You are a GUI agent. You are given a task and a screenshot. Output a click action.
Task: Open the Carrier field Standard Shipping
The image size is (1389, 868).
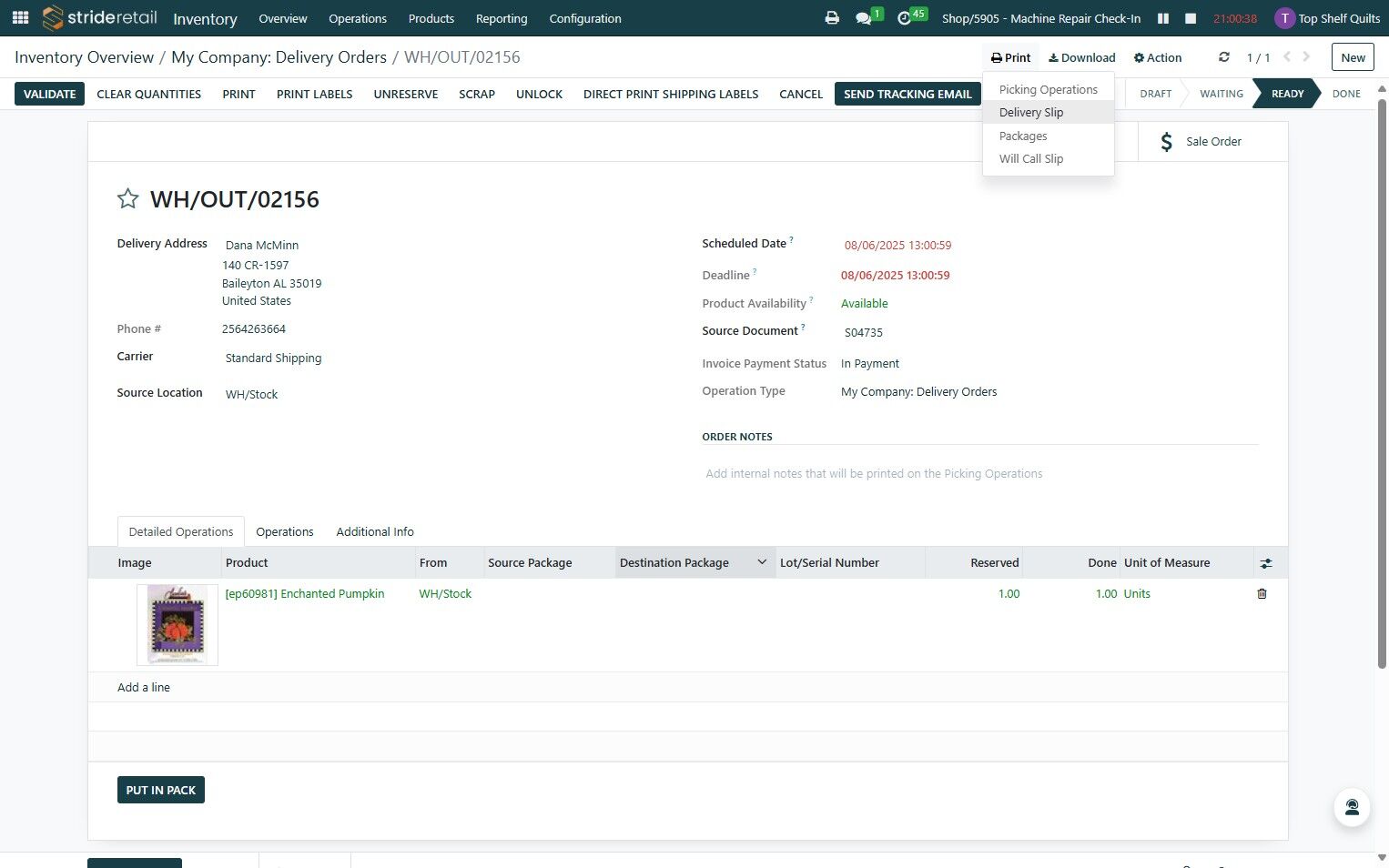click(x=274, y=358)
